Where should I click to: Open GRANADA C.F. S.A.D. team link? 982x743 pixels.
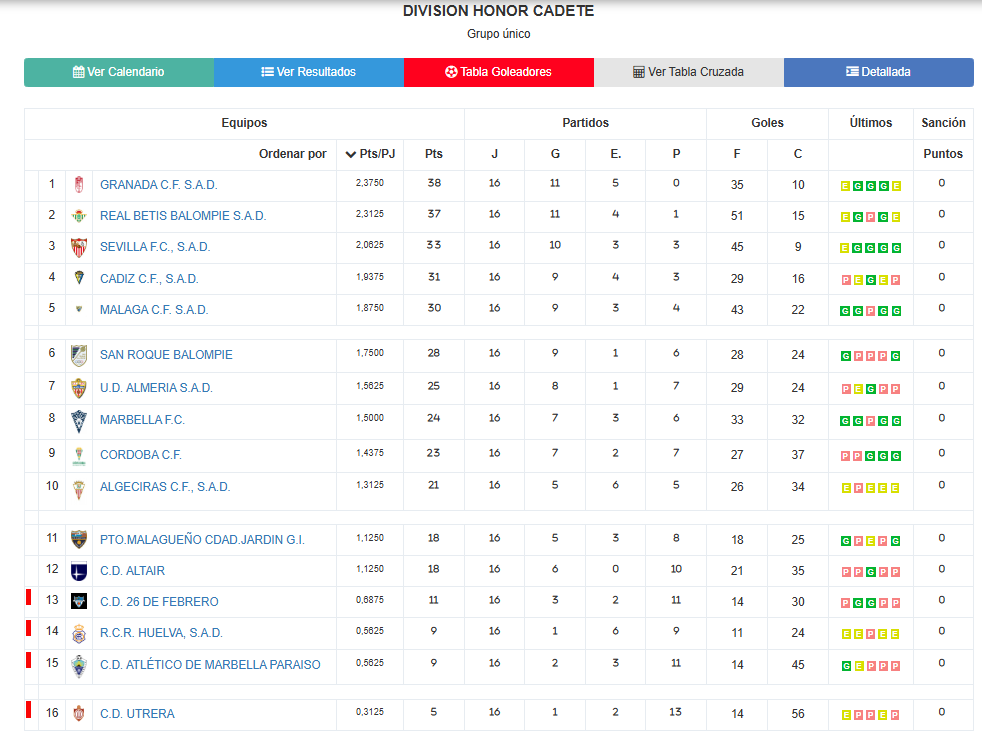click(158, 185)
